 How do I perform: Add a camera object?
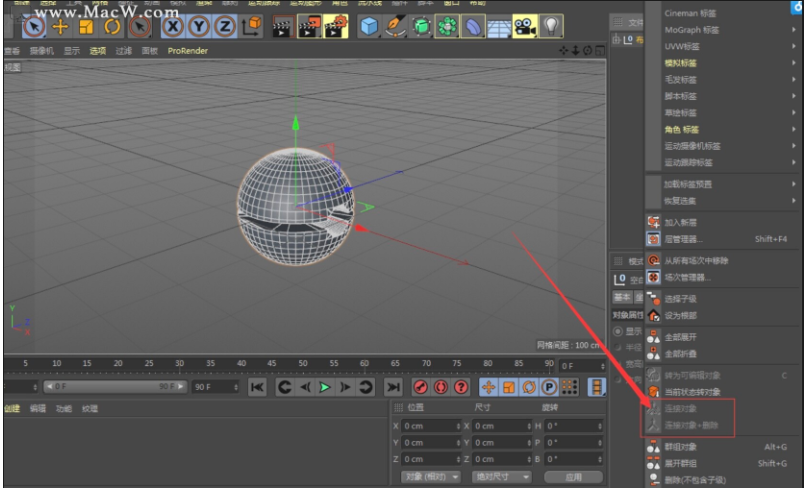(x=525, y=26)
